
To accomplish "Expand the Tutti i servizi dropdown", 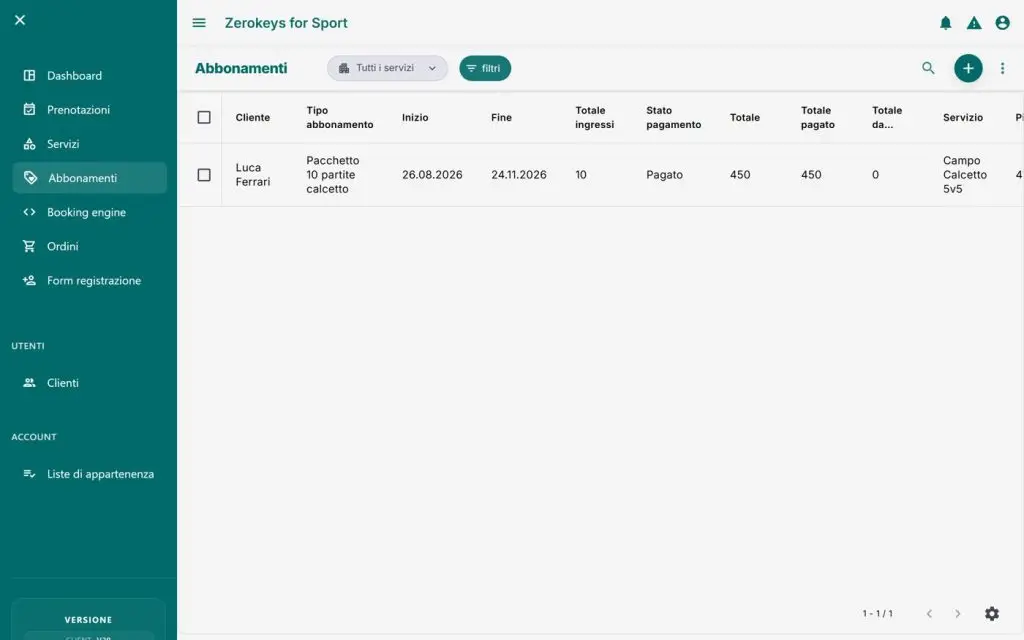I will click(387, 68).
